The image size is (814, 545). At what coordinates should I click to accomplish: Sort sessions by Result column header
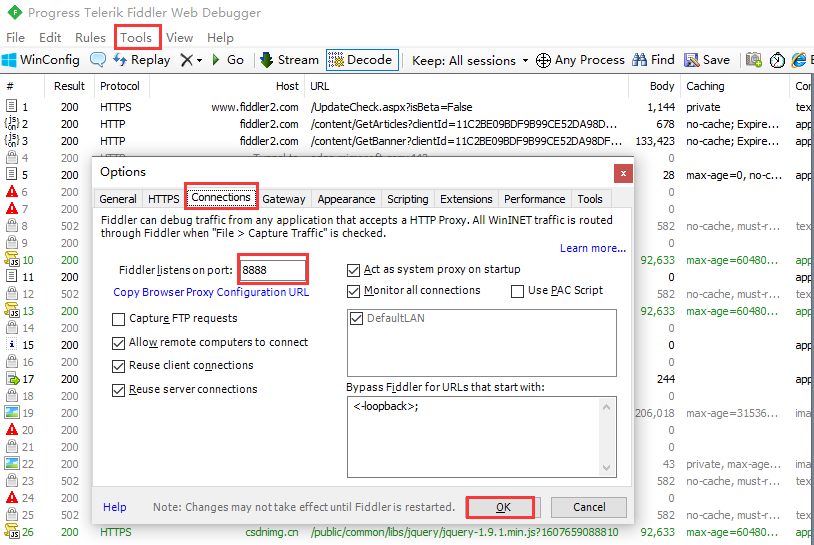click(x=69, y=86)
